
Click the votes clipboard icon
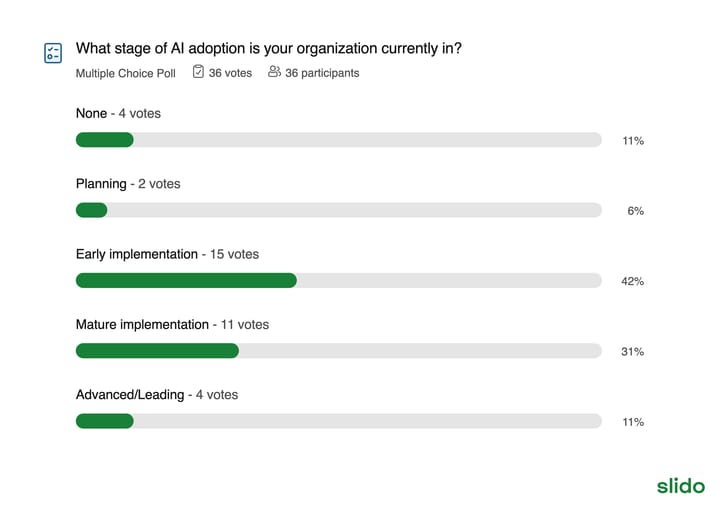click(198, 72)
